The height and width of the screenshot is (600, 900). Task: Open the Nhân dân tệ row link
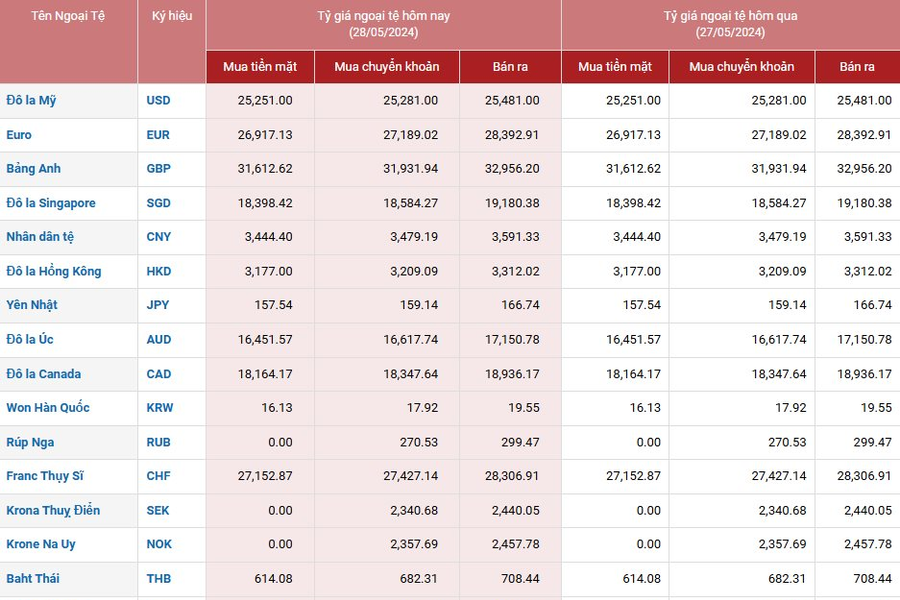pyautogui.click(x=40, y=237)
